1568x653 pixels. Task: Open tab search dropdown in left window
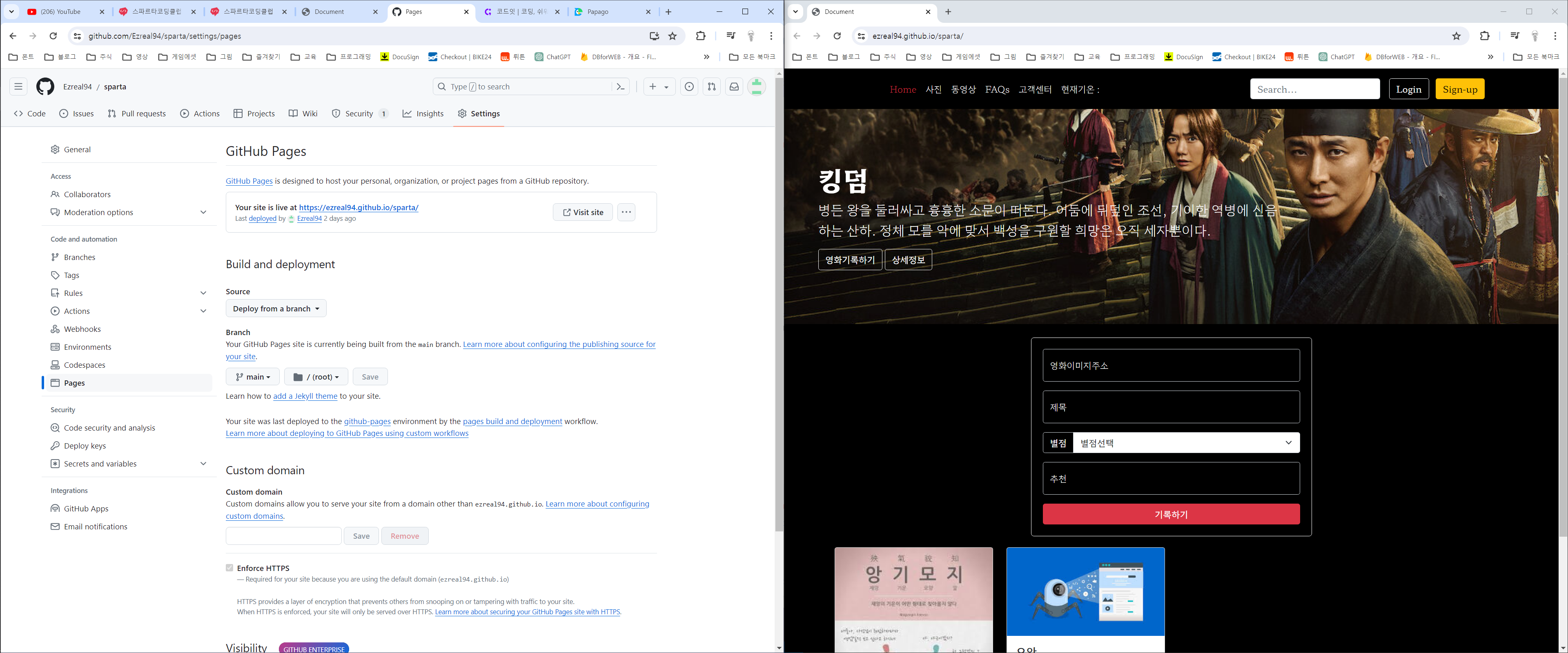tap(11, 11)
